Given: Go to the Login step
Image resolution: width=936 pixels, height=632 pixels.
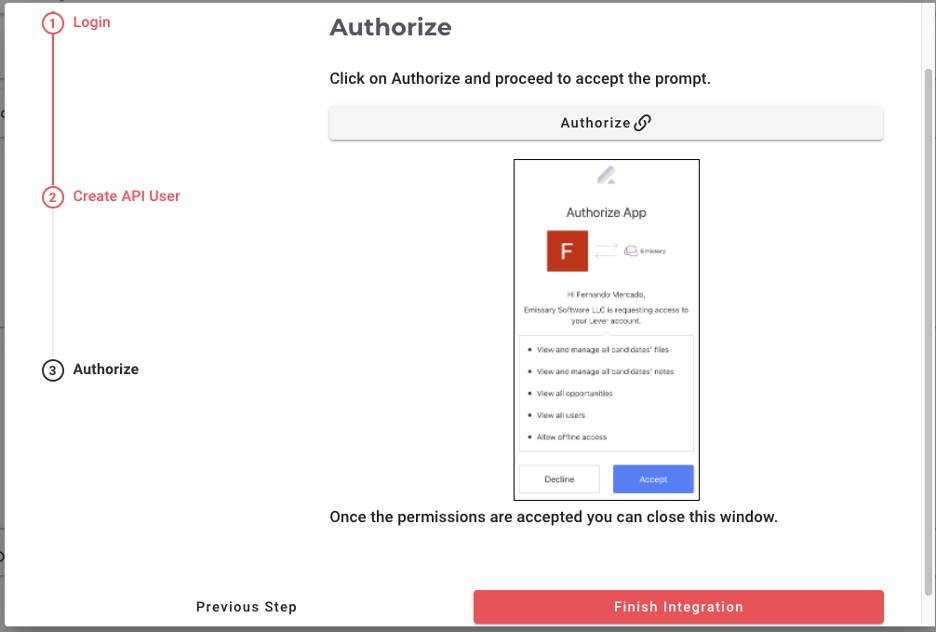Looking at the screenshot, I should pyautogui.click(x=92, y=22).
